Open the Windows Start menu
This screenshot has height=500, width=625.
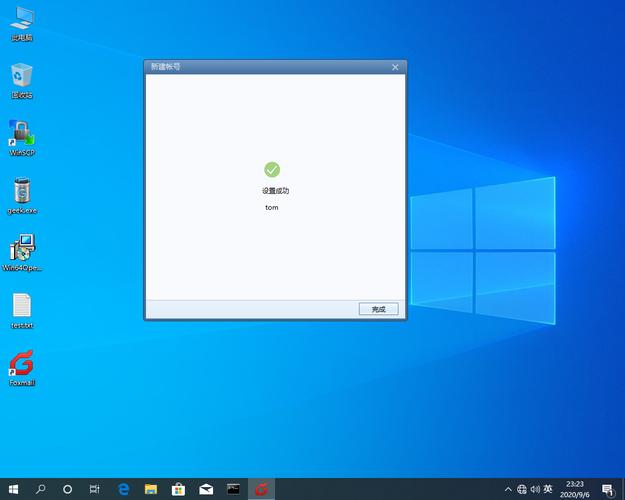point(13,489)
